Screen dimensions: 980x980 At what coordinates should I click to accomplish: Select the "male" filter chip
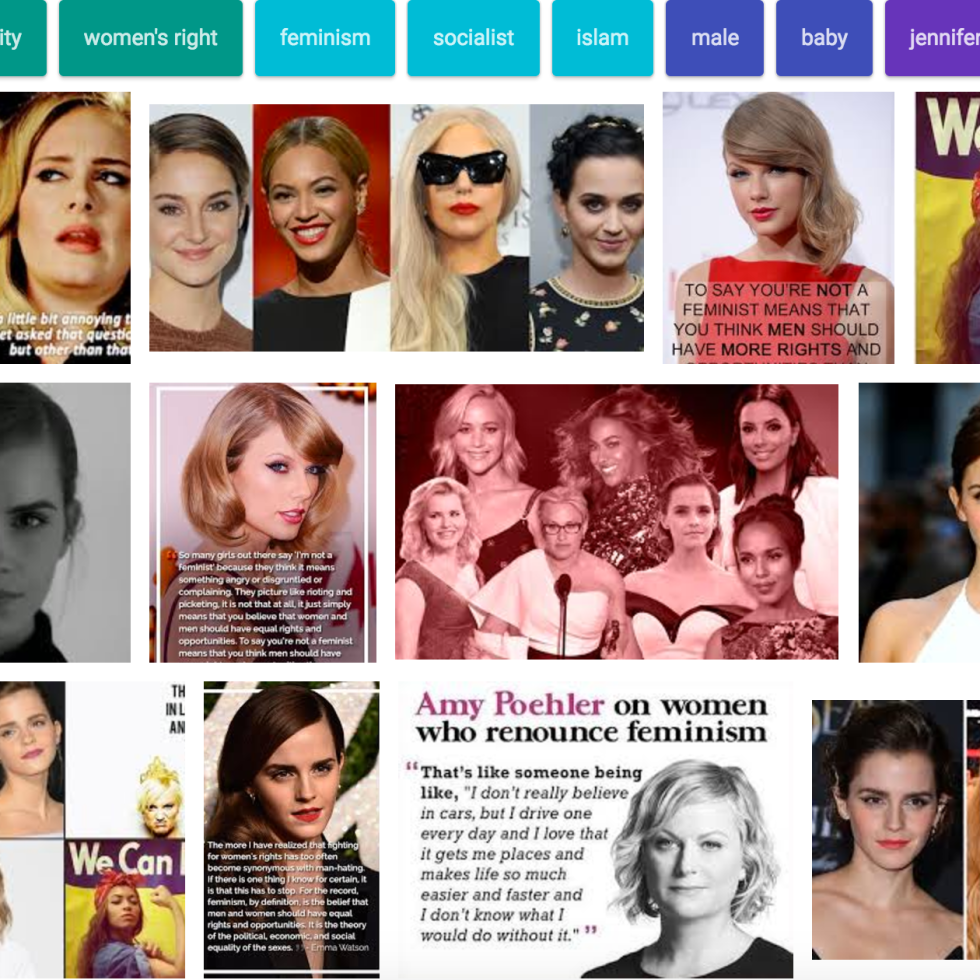[714, 38]
